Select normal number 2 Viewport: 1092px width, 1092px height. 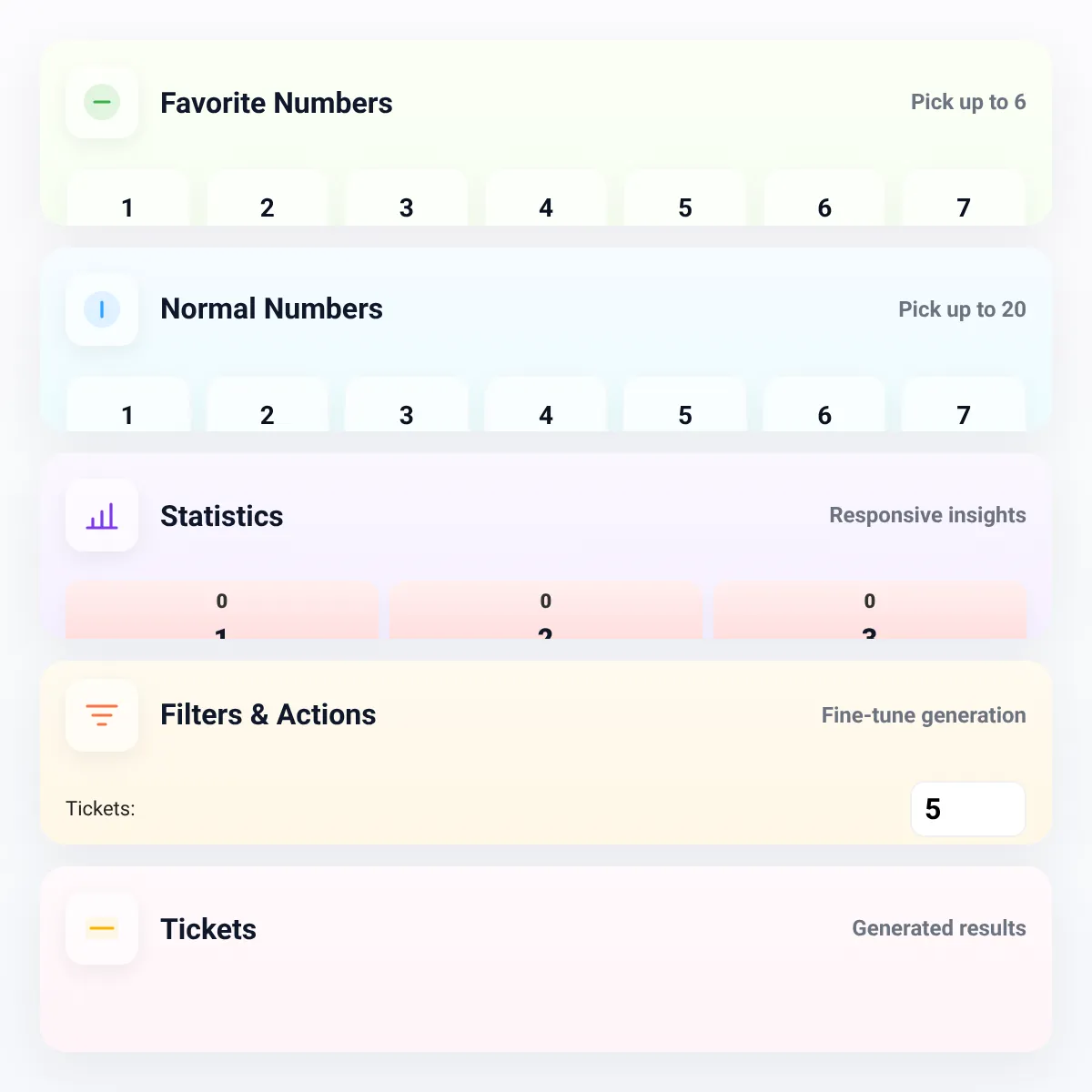coord(267,405)
